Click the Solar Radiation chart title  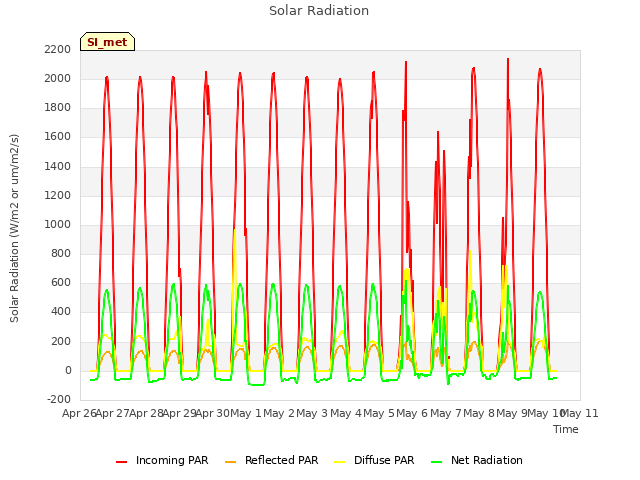[319, 11]
